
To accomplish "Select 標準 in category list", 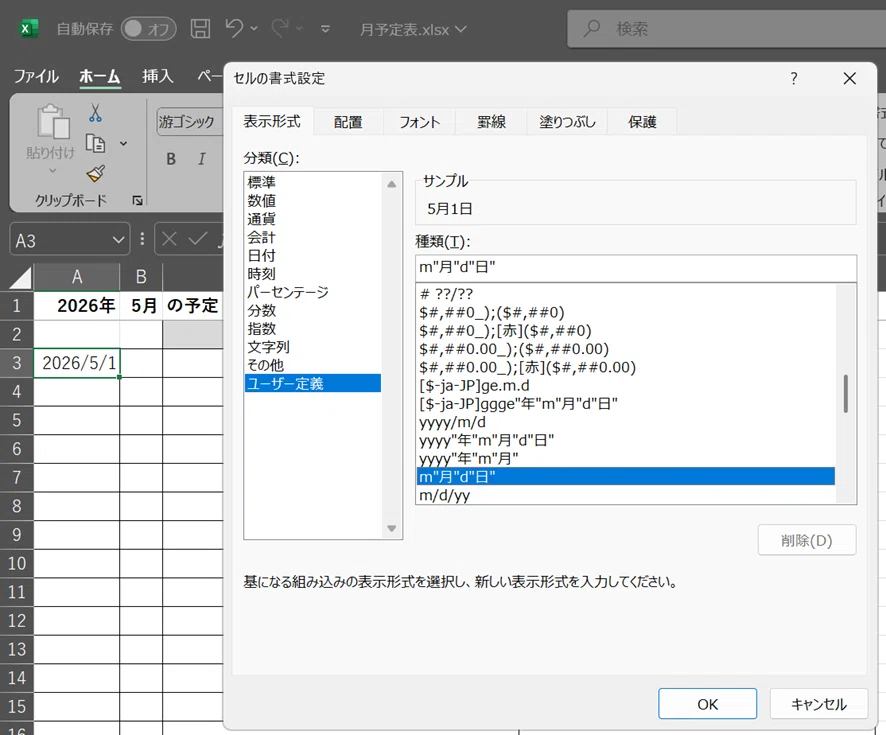I will tap(313, 182).
